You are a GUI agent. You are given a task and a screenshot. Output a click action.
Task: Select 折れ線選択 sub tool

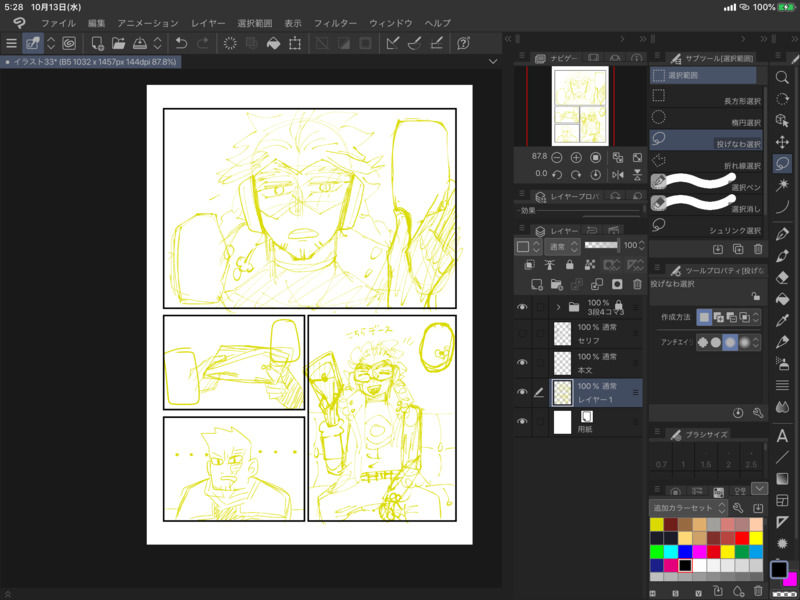pyautogui.click(x=706, y=161)
